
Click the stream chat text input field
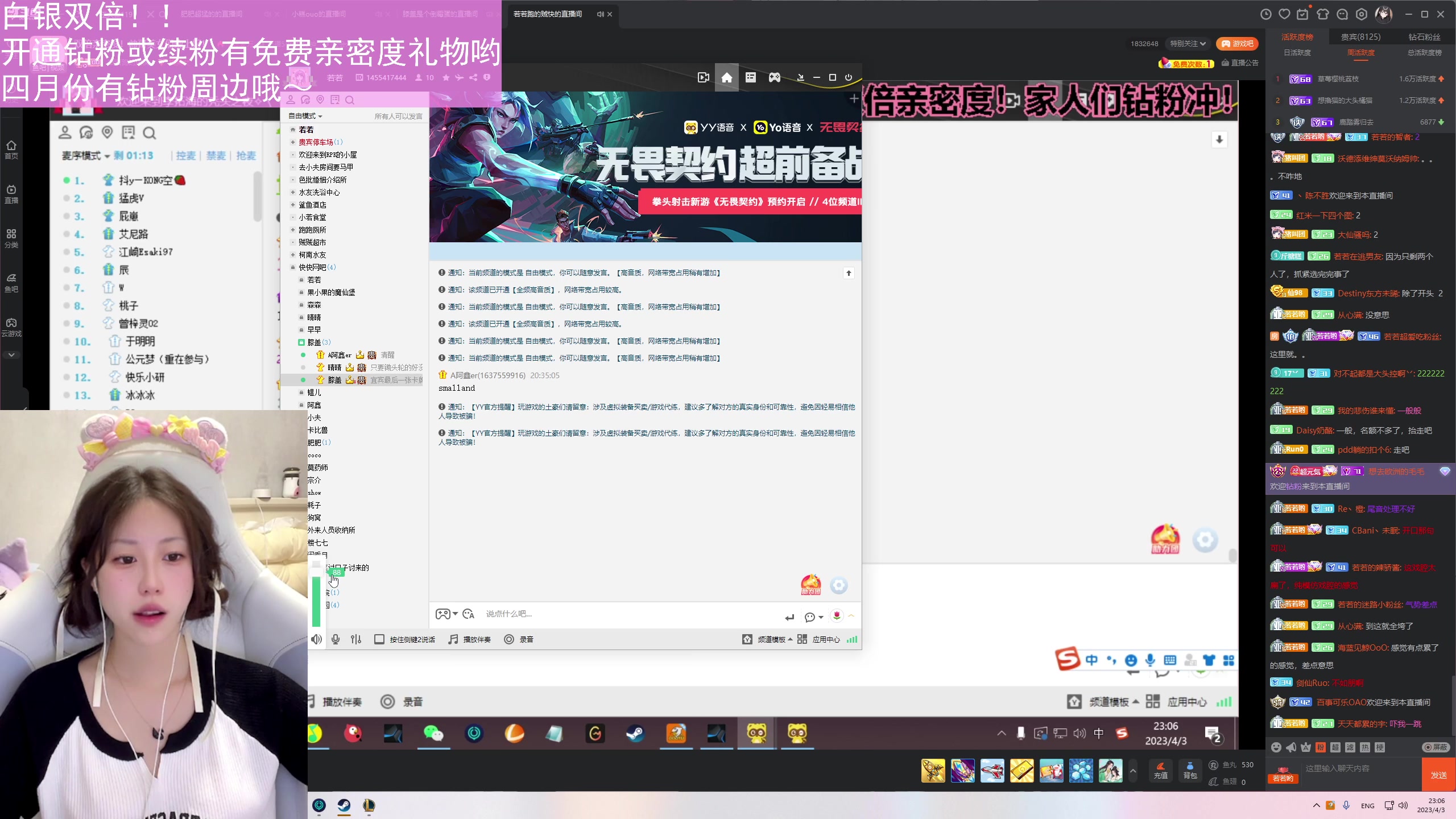(x=1361, y=769)
